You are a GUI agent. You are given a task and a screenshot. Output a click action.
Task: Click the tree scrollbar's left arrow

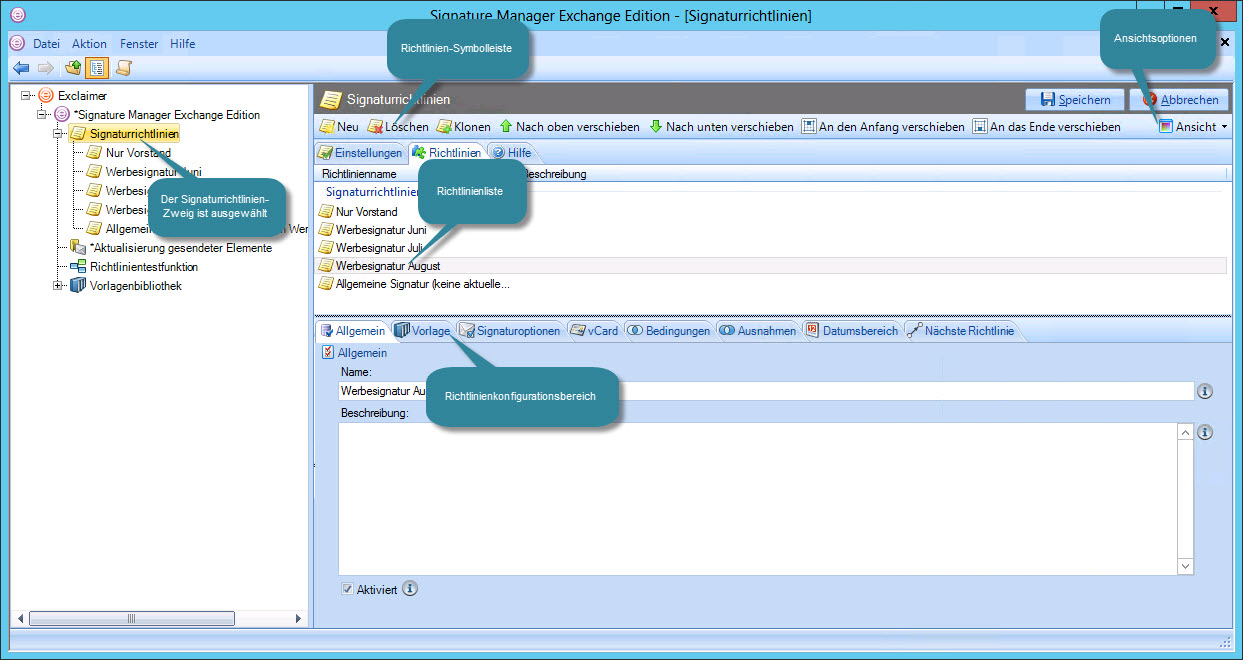point(19,619)
